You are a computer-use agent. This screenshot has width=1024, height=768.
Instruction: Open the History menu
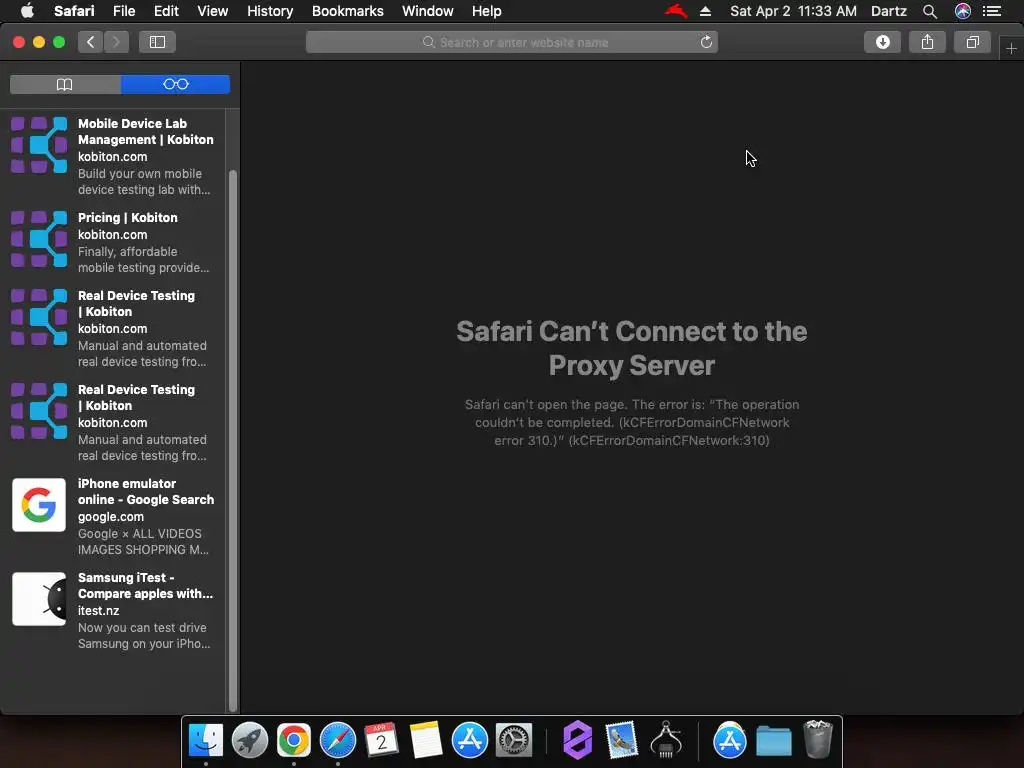(270, 11)
